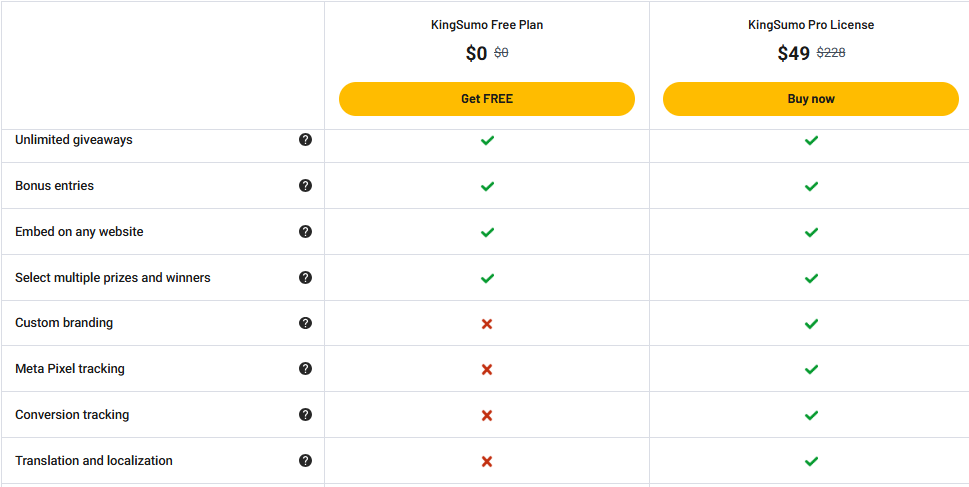The image size is (969, 487).
Task: Click the KingSumo Free Plan heading
Action: tap(487, 25)
